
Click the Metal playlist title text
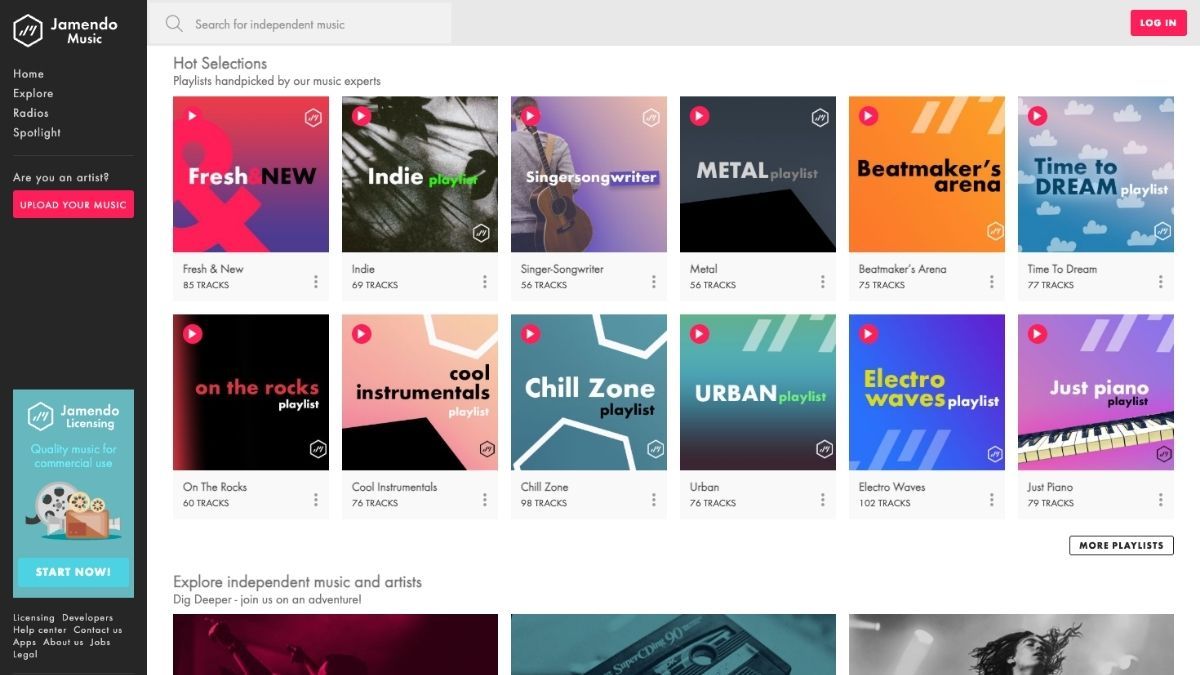tap(704, 269)
